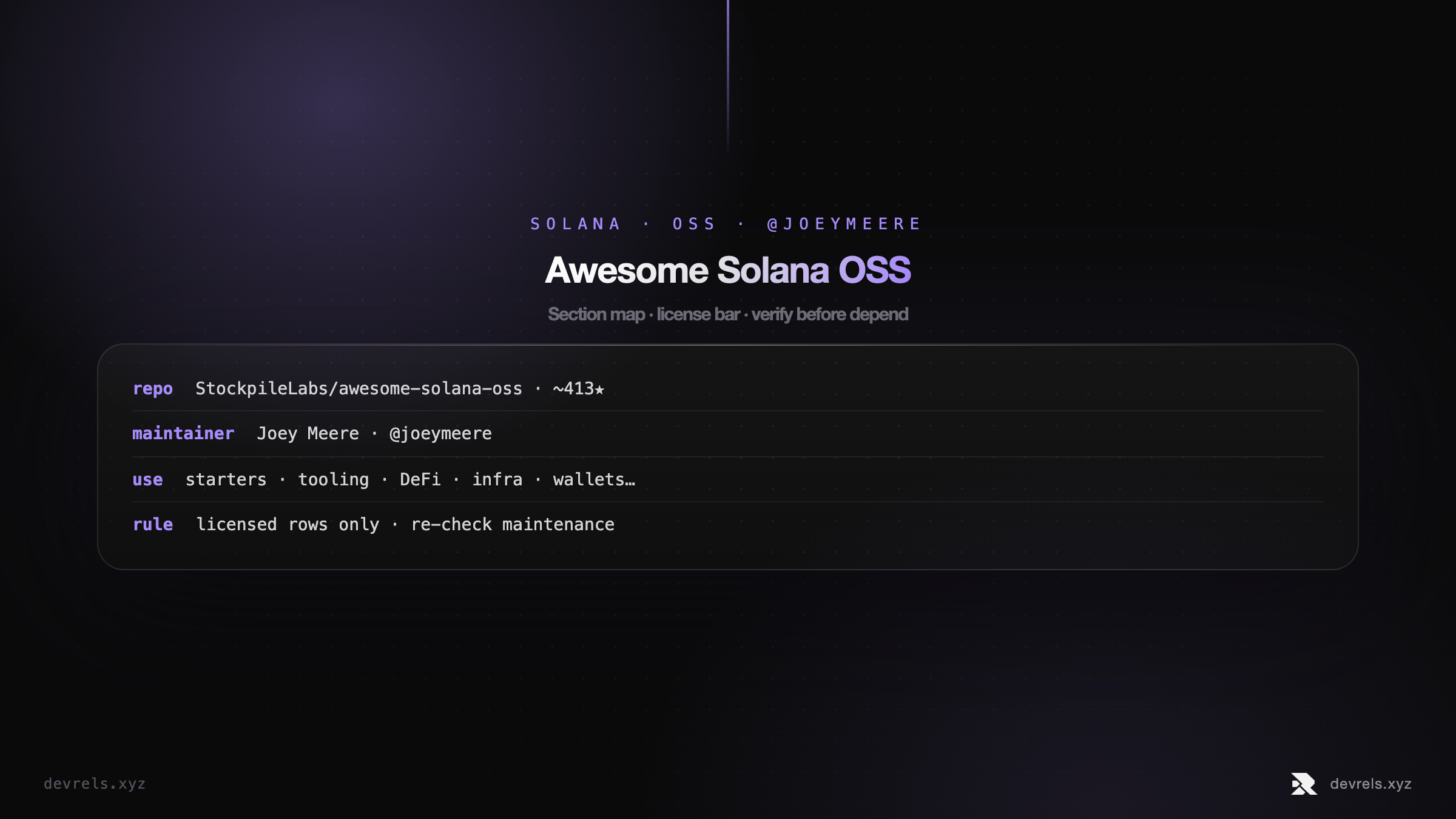Click subtitle 'Section map · license bar · verify before depend'
Screen dimensions: 1456x819
[x=728, y=314]
